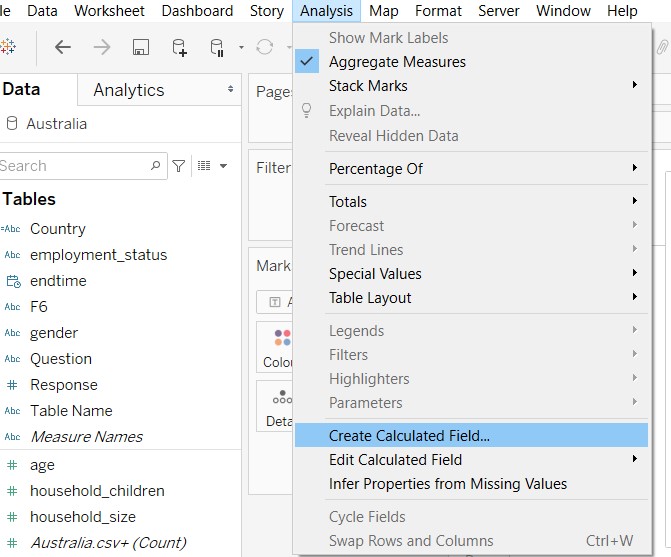Open the Table Layout submenu
Viewport: 671px width, 557px height.
click(472, 297)
